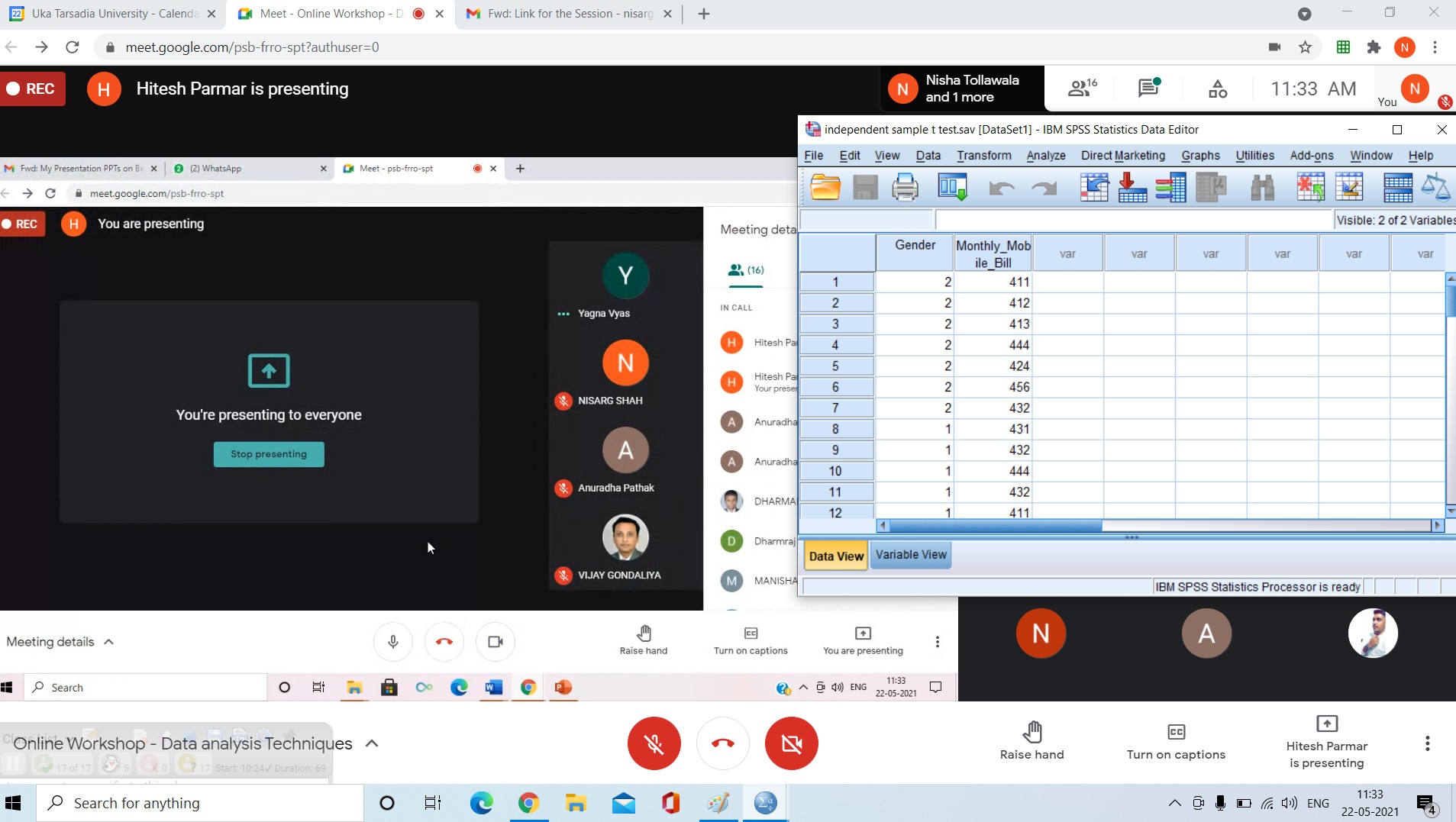Screen dimensions: 1456x822
Task: Open the Mail app from the taskbar
Action: 624,803
